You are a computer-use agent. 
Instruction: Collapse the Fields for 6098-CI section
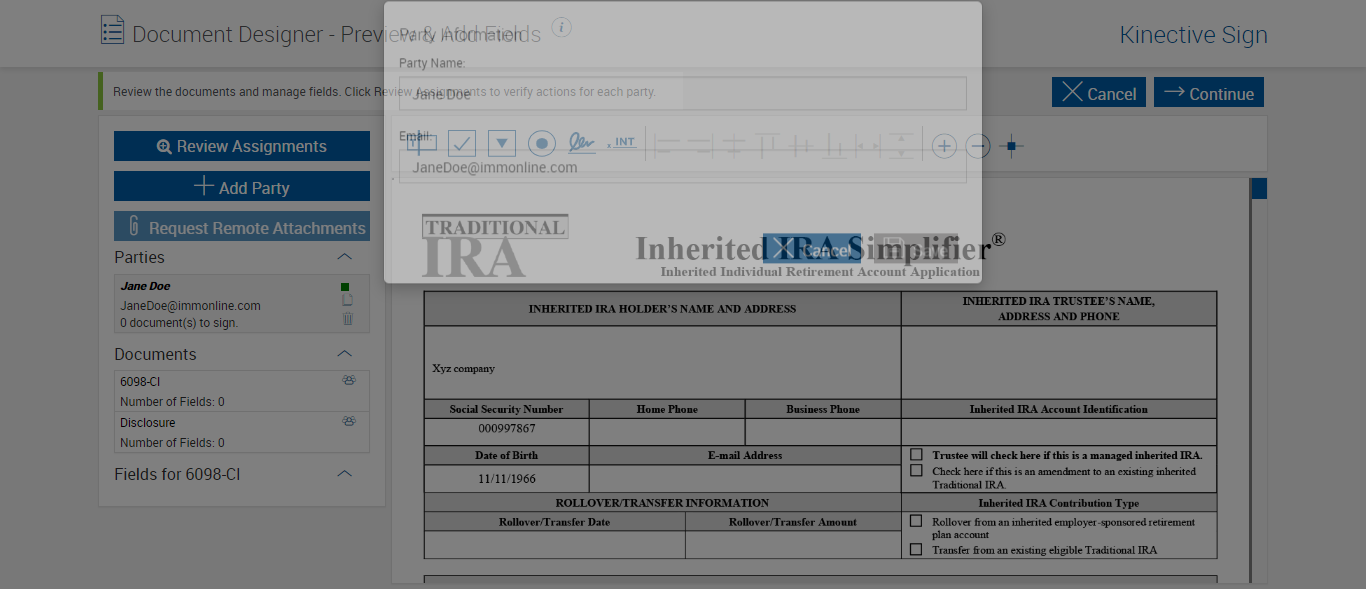[x=344, y=474]
